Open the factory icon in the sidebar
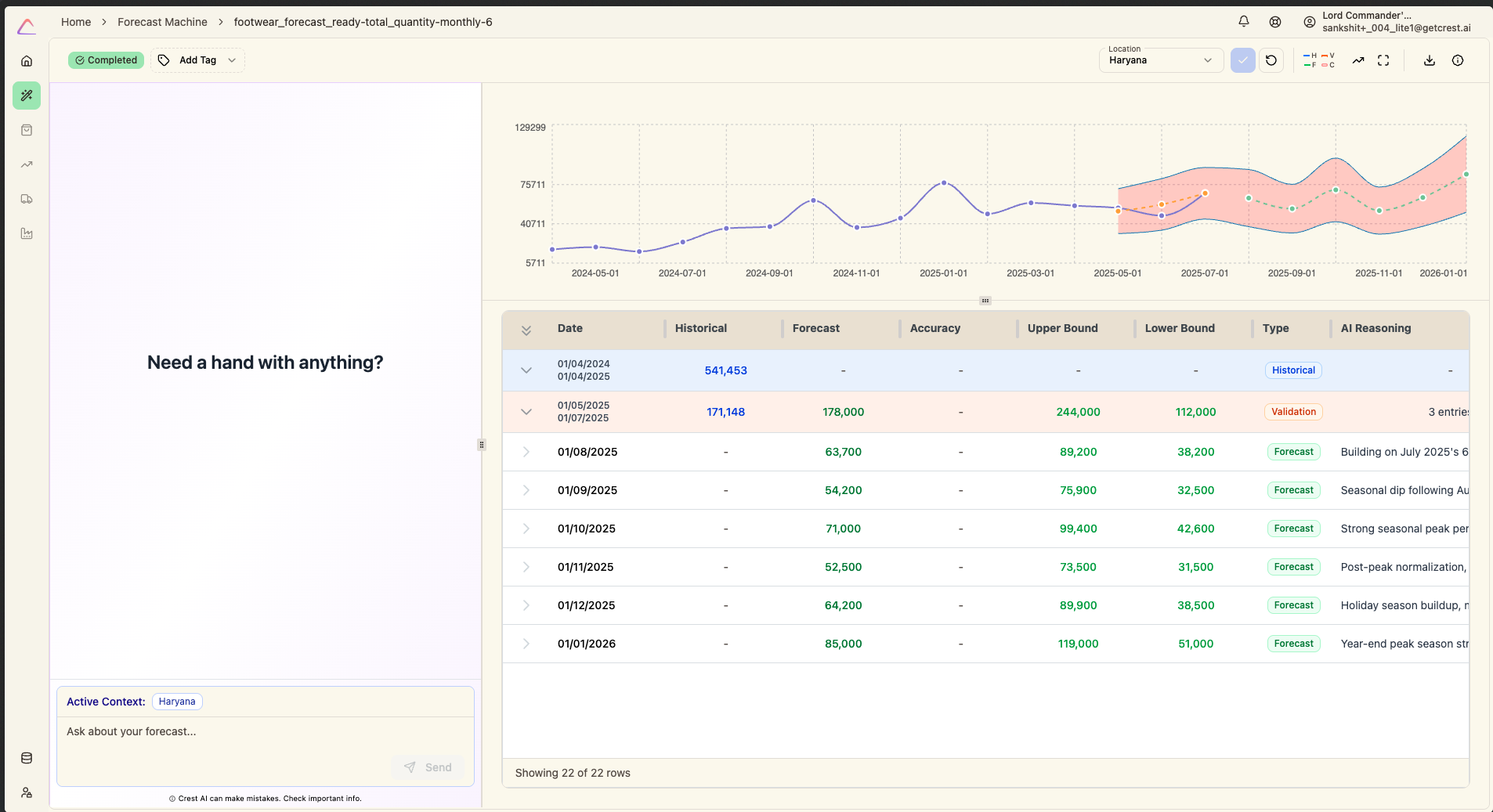Image resolution: width=1493 pixels, height=812 pixels. pyautogui.click(x=27, y=233)
